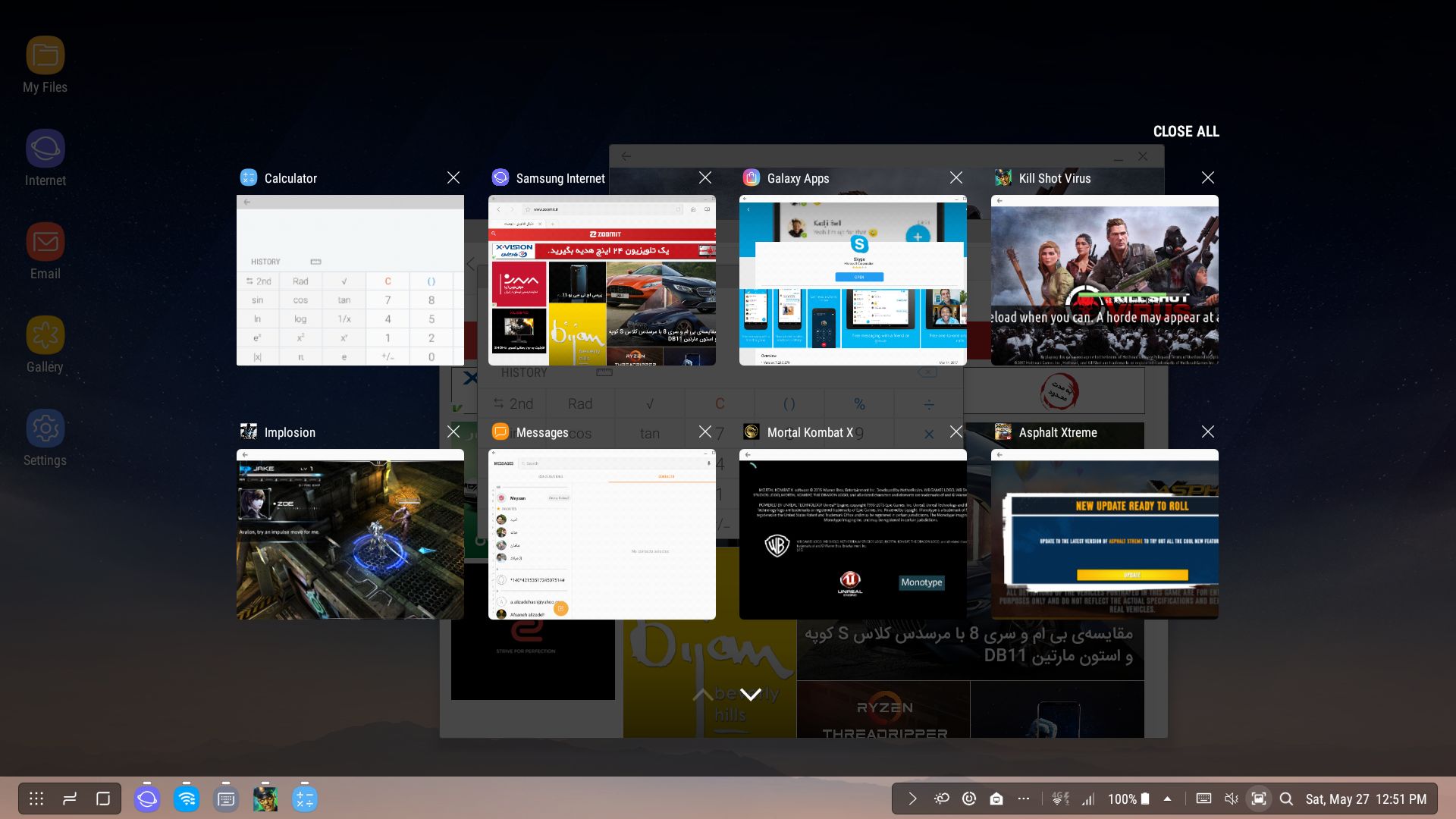Switch to the Mortal Kombat X thumbnail
This screenshot has width=1456, height=819.
pos(853,535)
